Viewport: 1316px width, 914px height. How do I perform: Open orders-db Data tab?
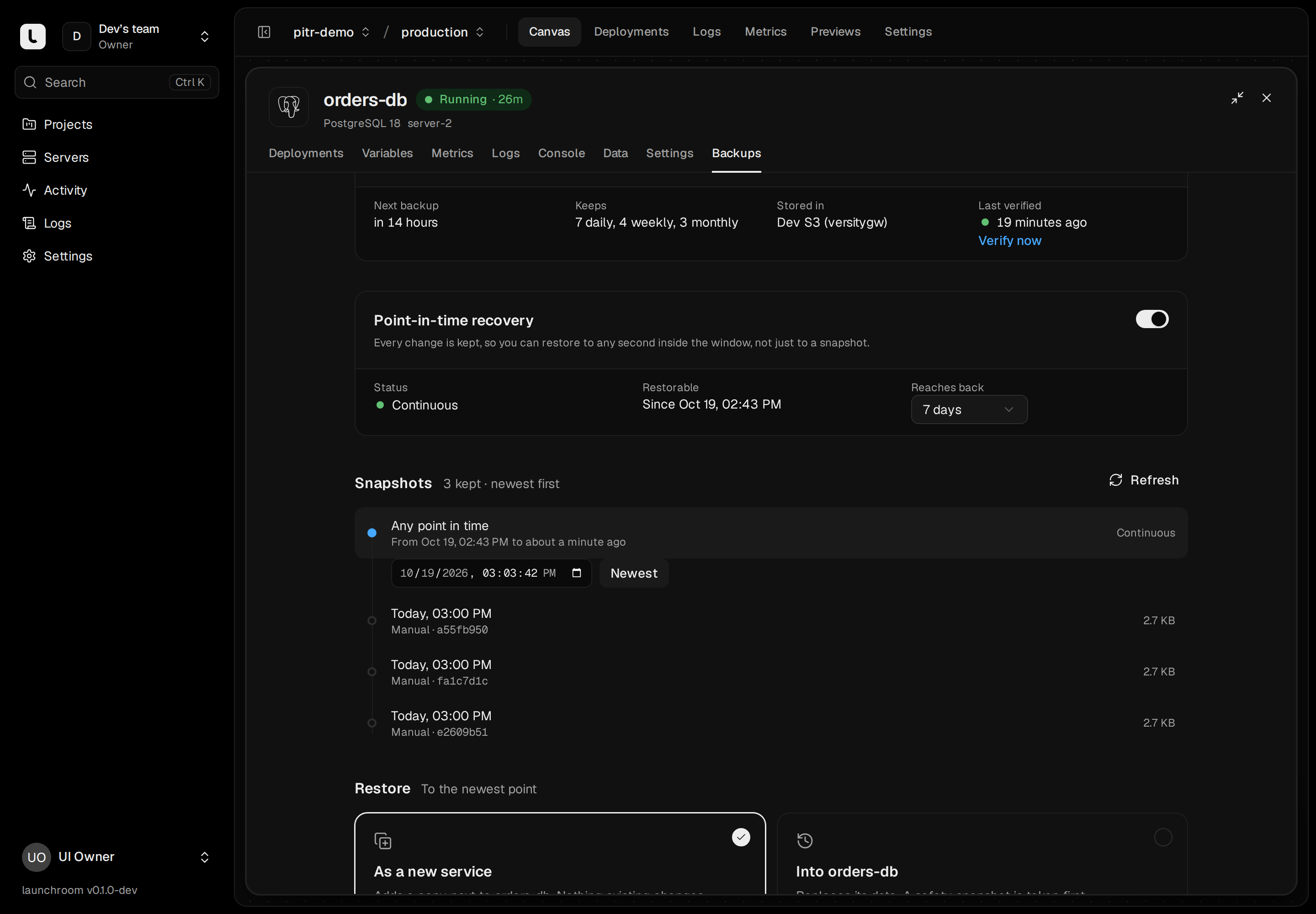[x=616, y=153]
